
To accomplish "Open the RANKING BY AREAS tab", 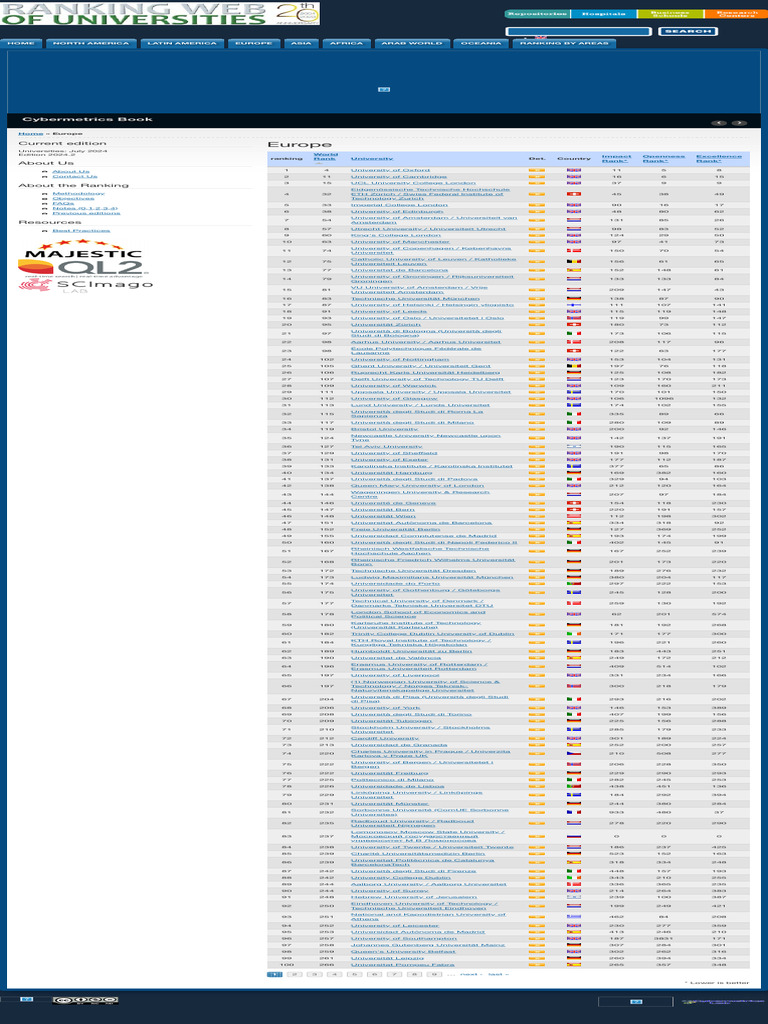I will pos(564,43).
